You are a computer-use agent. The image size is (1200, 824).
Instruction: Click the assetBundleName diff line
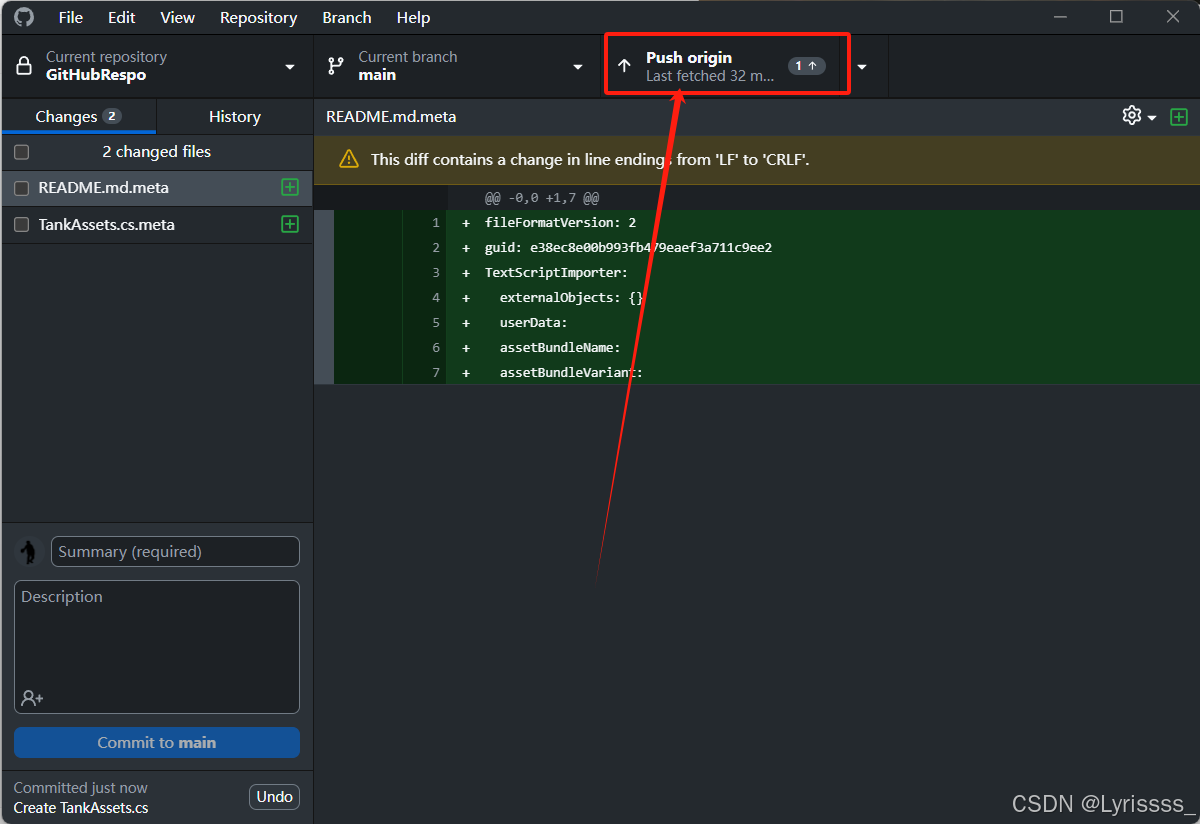560,348
